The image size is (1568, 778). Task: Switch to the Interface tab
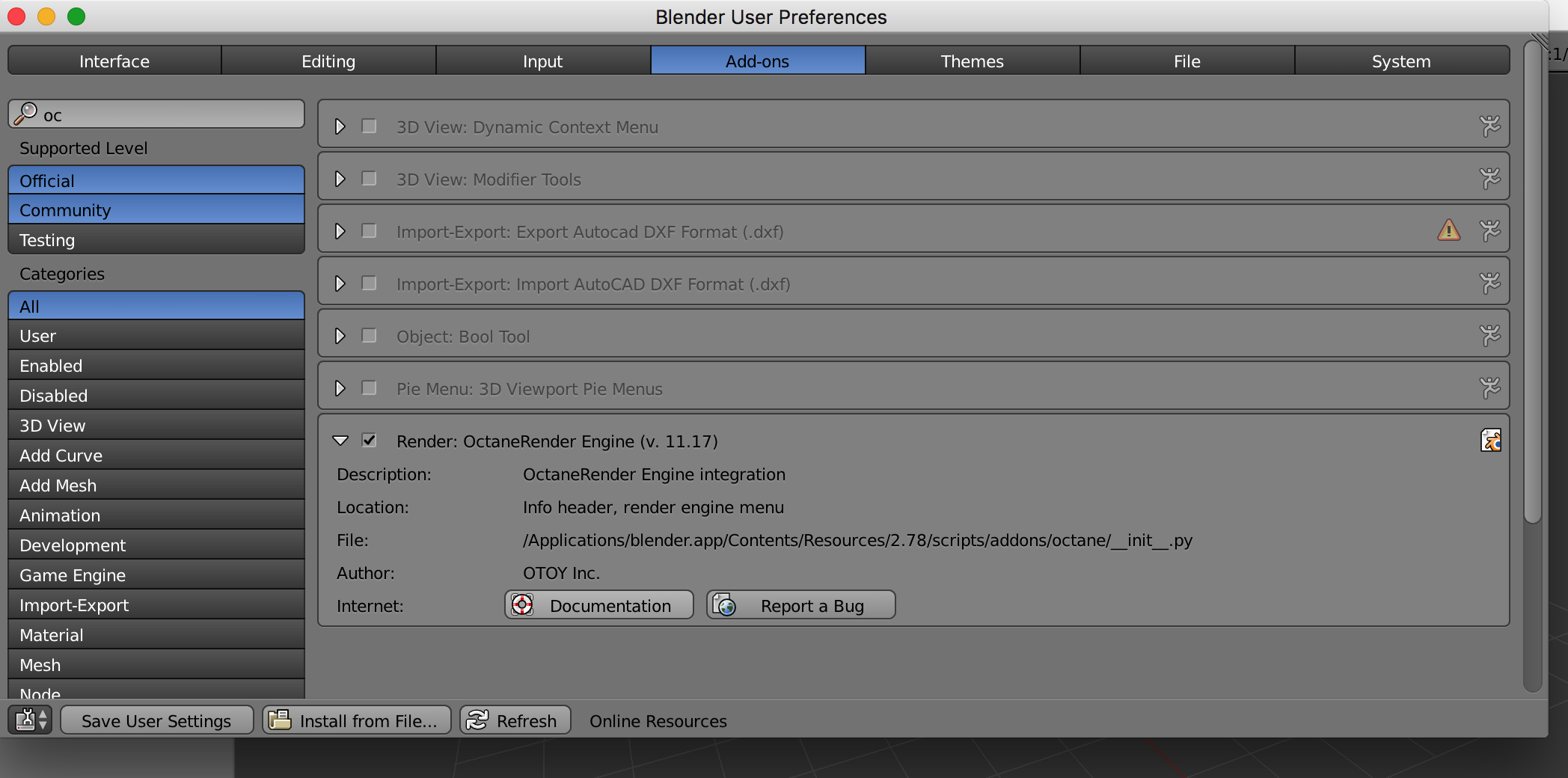coord(114,61)
